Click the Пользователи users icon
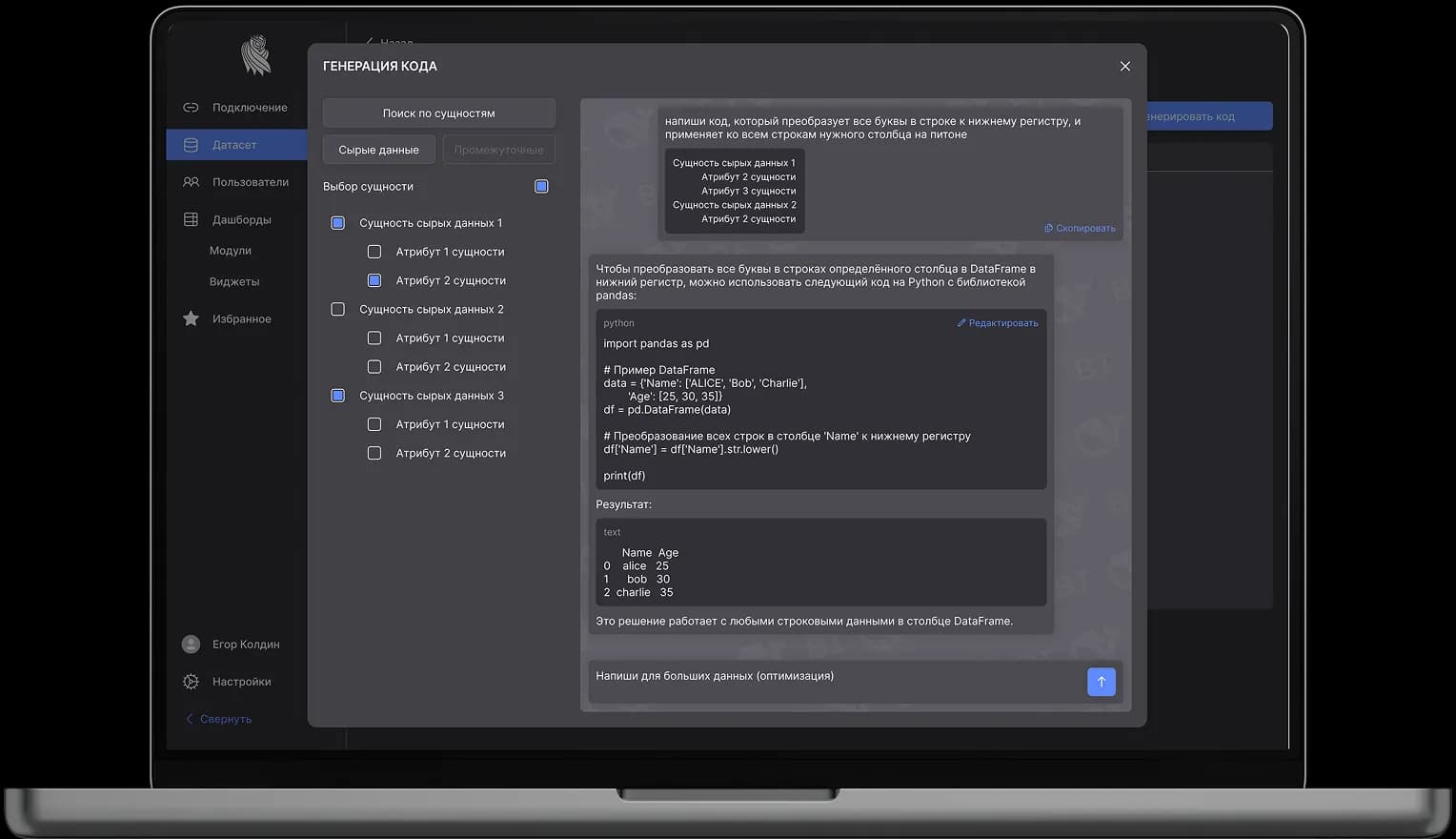Viewport: 1456px width, 839px height. 191,182
